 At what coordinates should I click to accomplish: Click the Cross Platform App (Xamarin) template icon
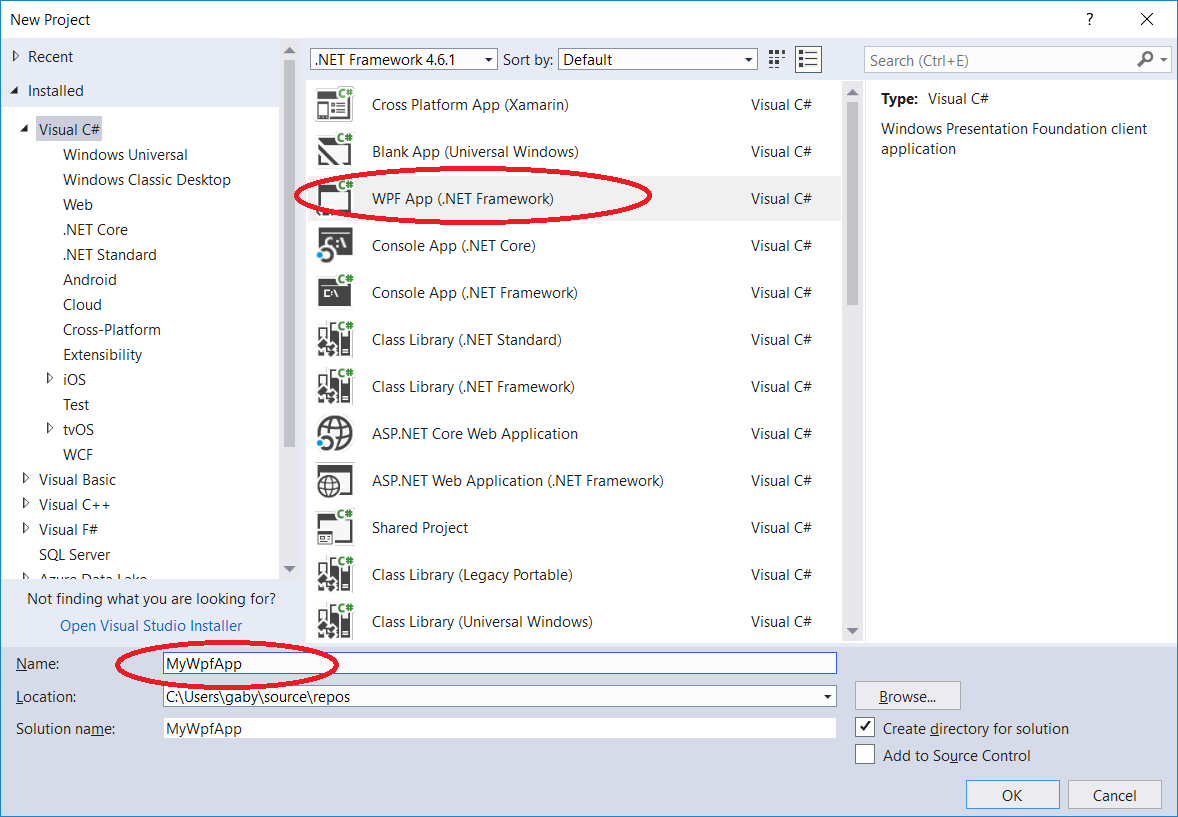(334, 104)
